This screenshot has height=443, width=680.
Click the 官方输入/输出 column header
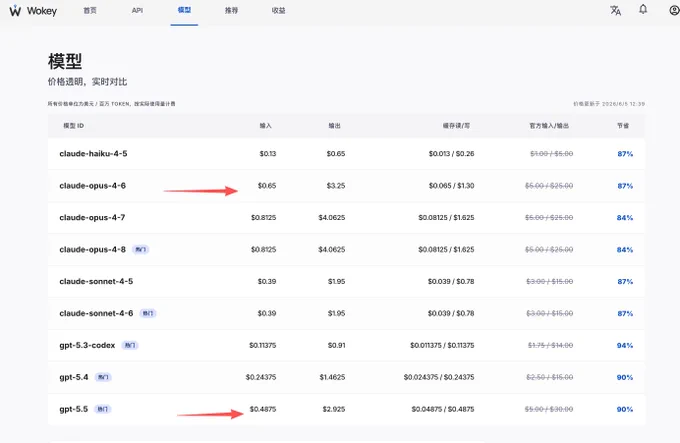point(549,126)
